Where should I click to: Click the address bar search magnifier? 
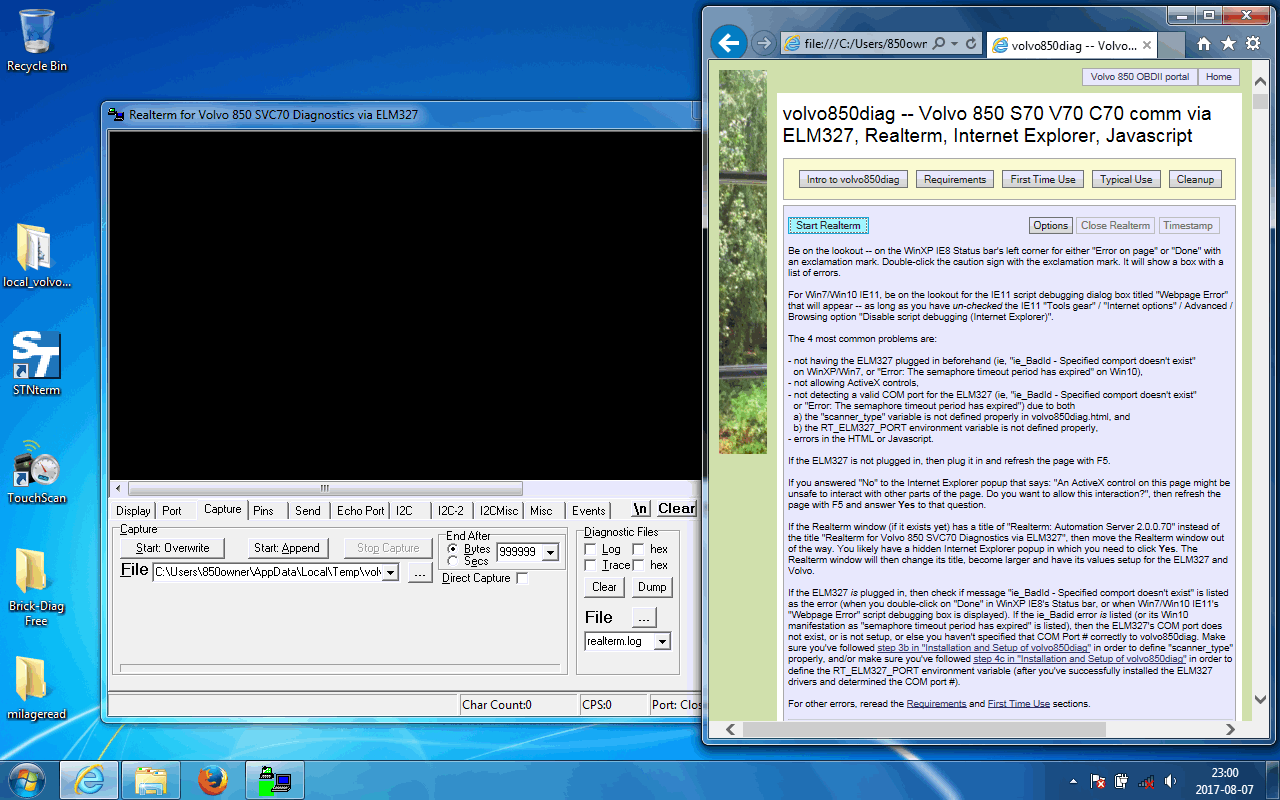938,44
